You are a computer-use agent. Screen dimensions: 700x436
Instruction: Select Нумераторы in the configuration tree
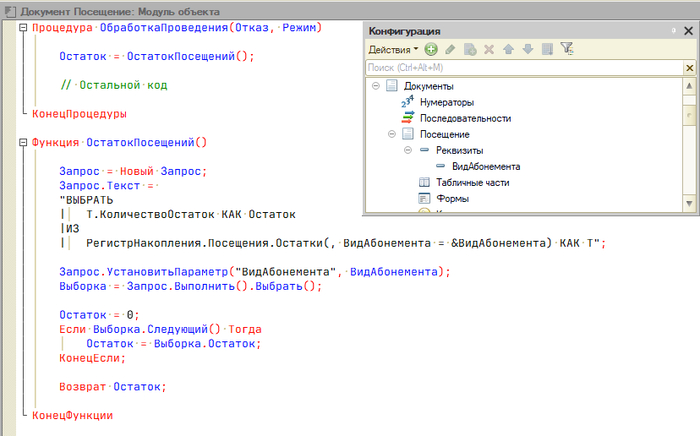[447, 102]
